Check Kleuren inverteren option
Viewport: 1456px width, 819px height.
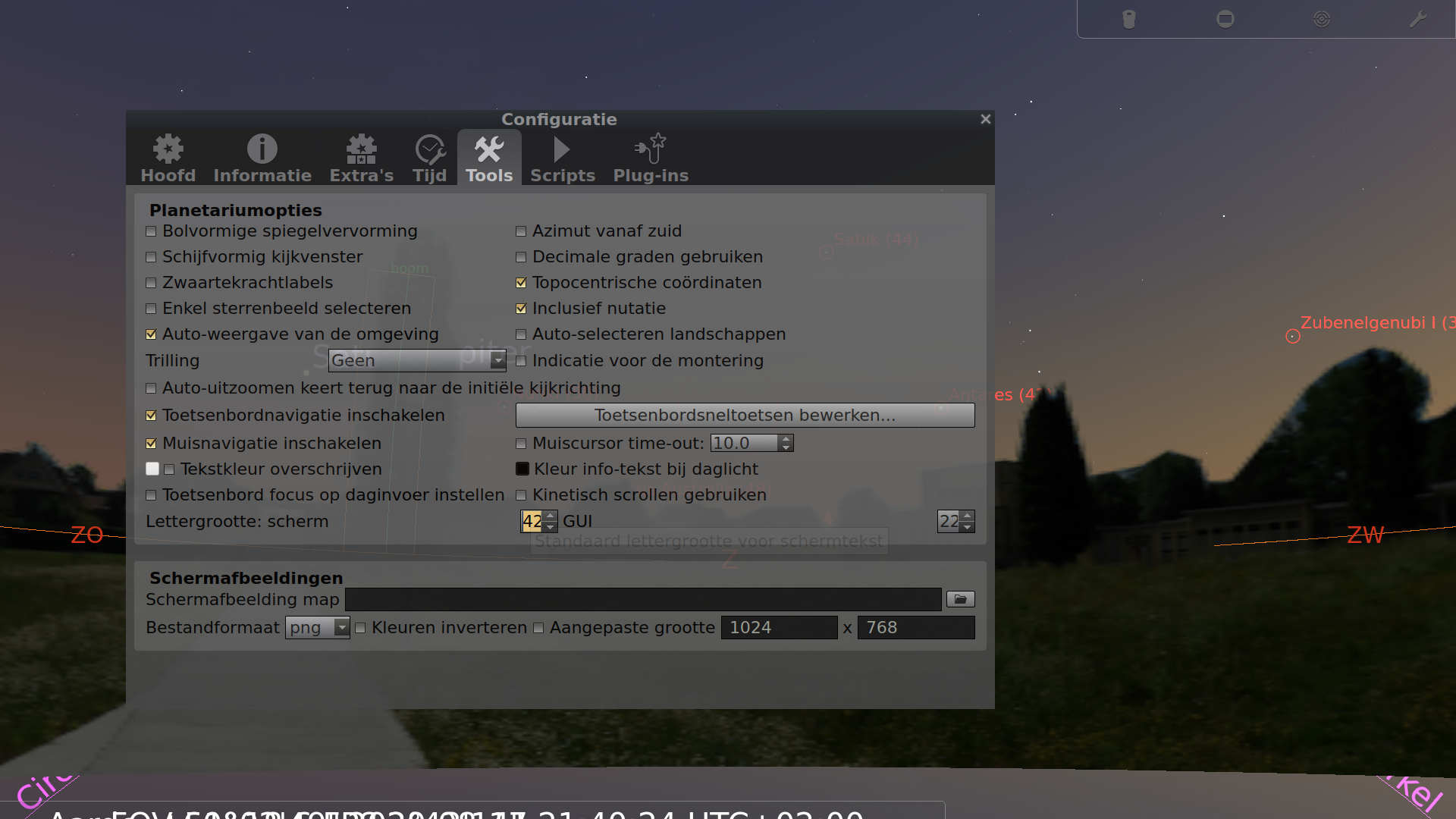pos(360,628)
